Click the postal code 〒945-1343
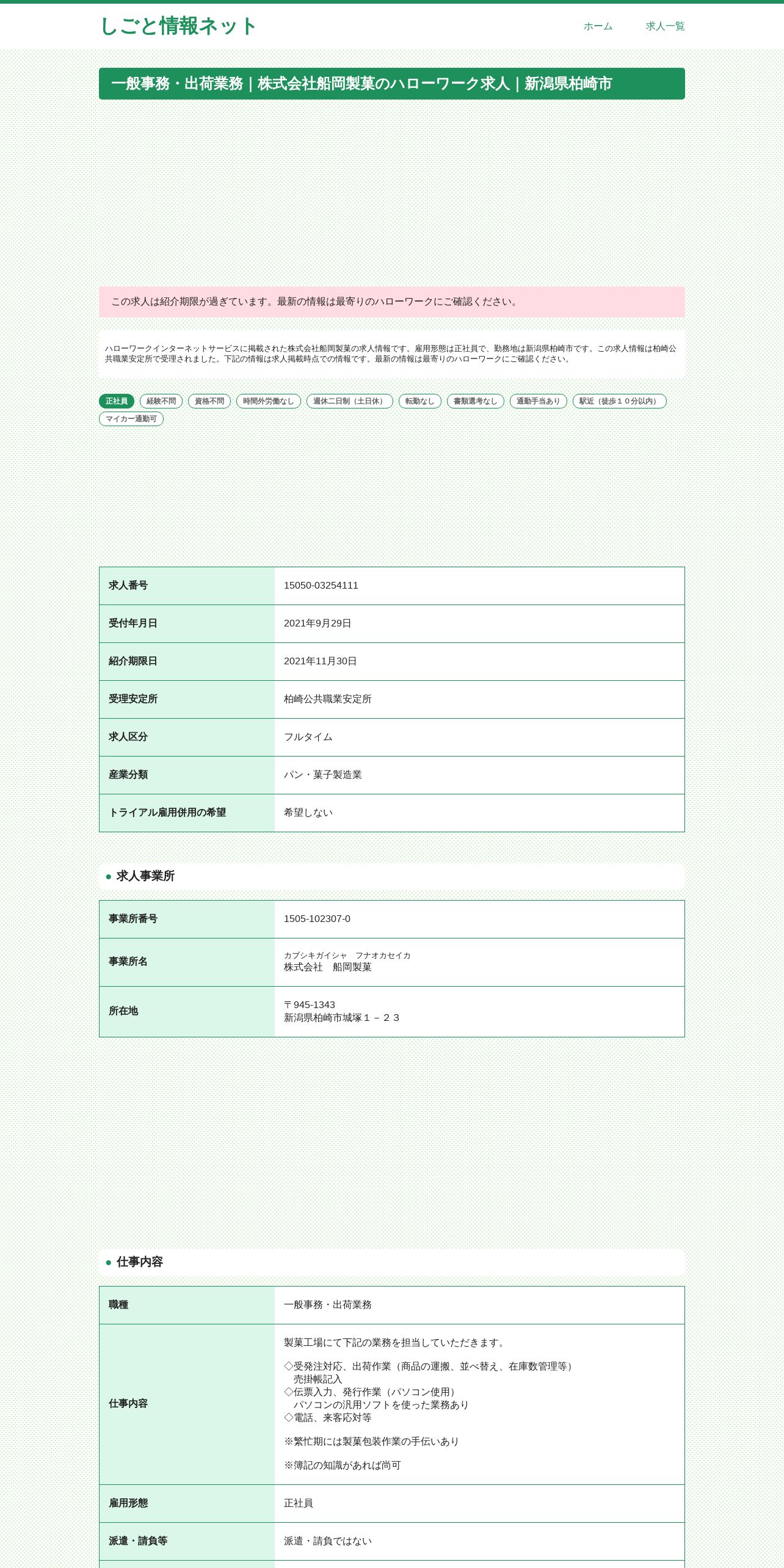Screen dimensions: 784x1568 pos(310,1005)
